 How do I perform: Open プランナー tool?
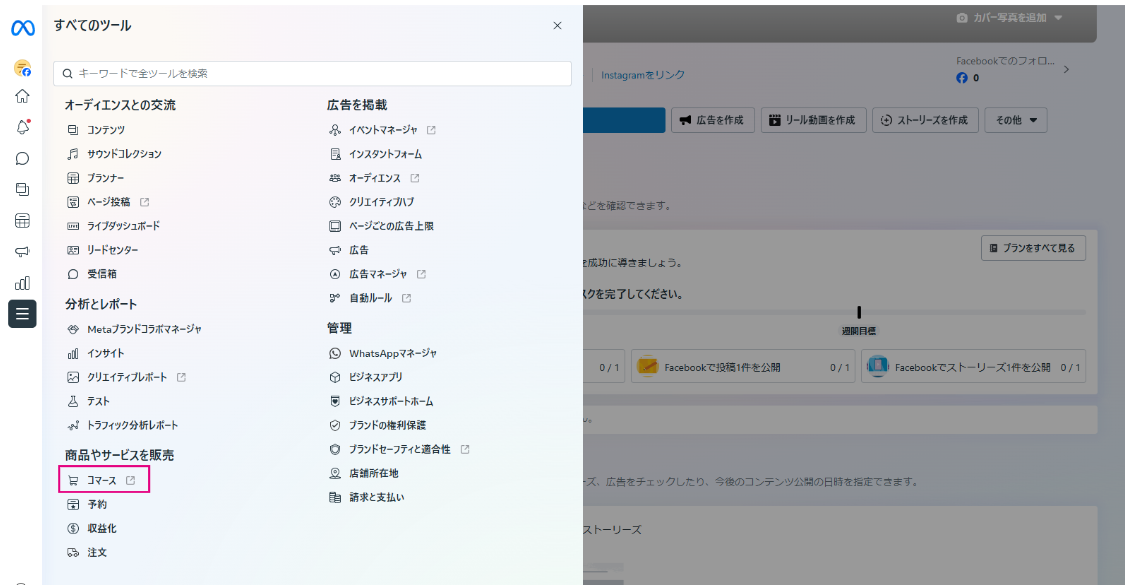pyautogui.click(x=95, y=178)
